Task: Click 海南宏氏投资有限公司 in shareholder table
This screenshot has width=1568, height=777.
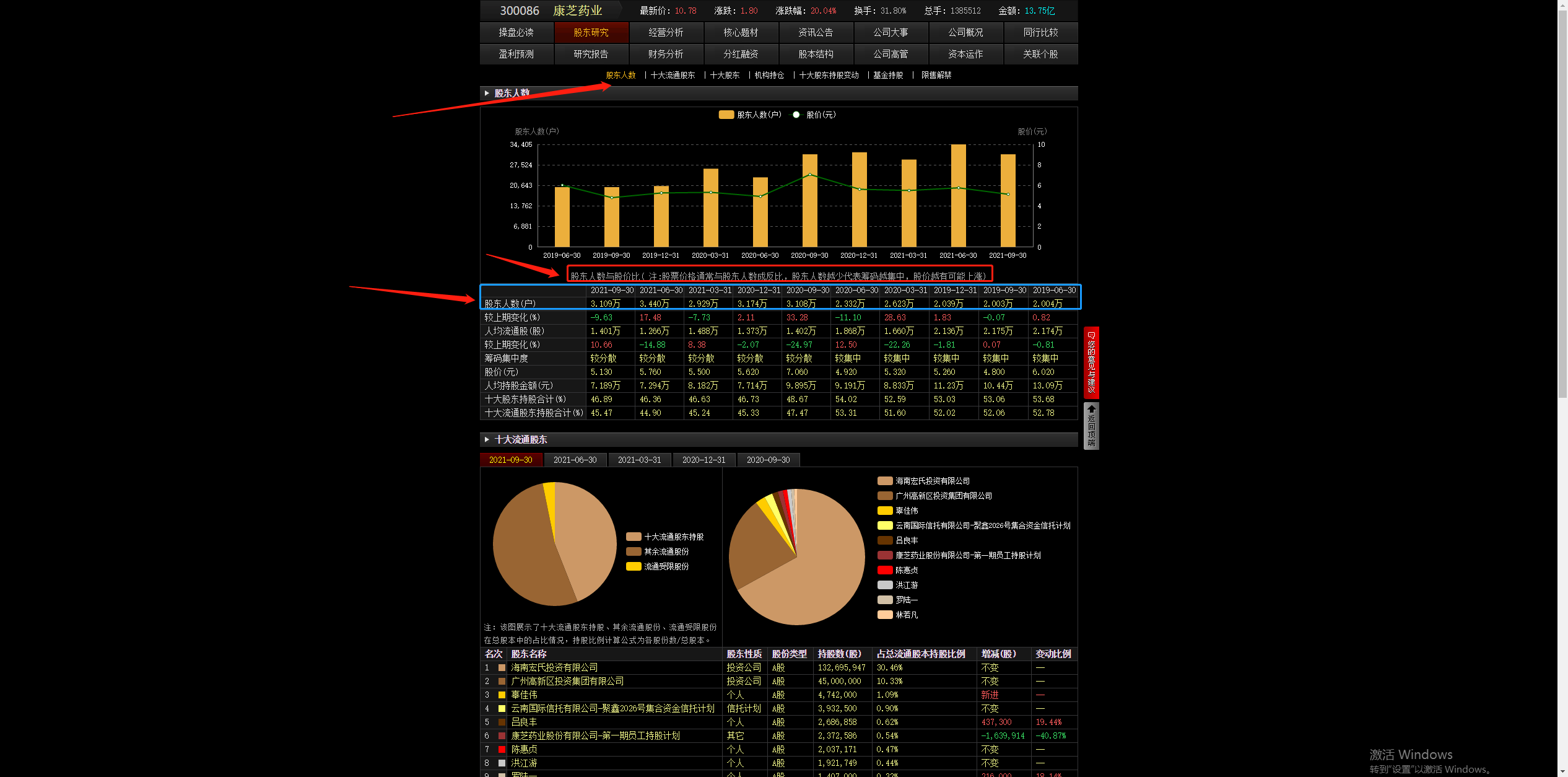Action: tap(554, 667)
